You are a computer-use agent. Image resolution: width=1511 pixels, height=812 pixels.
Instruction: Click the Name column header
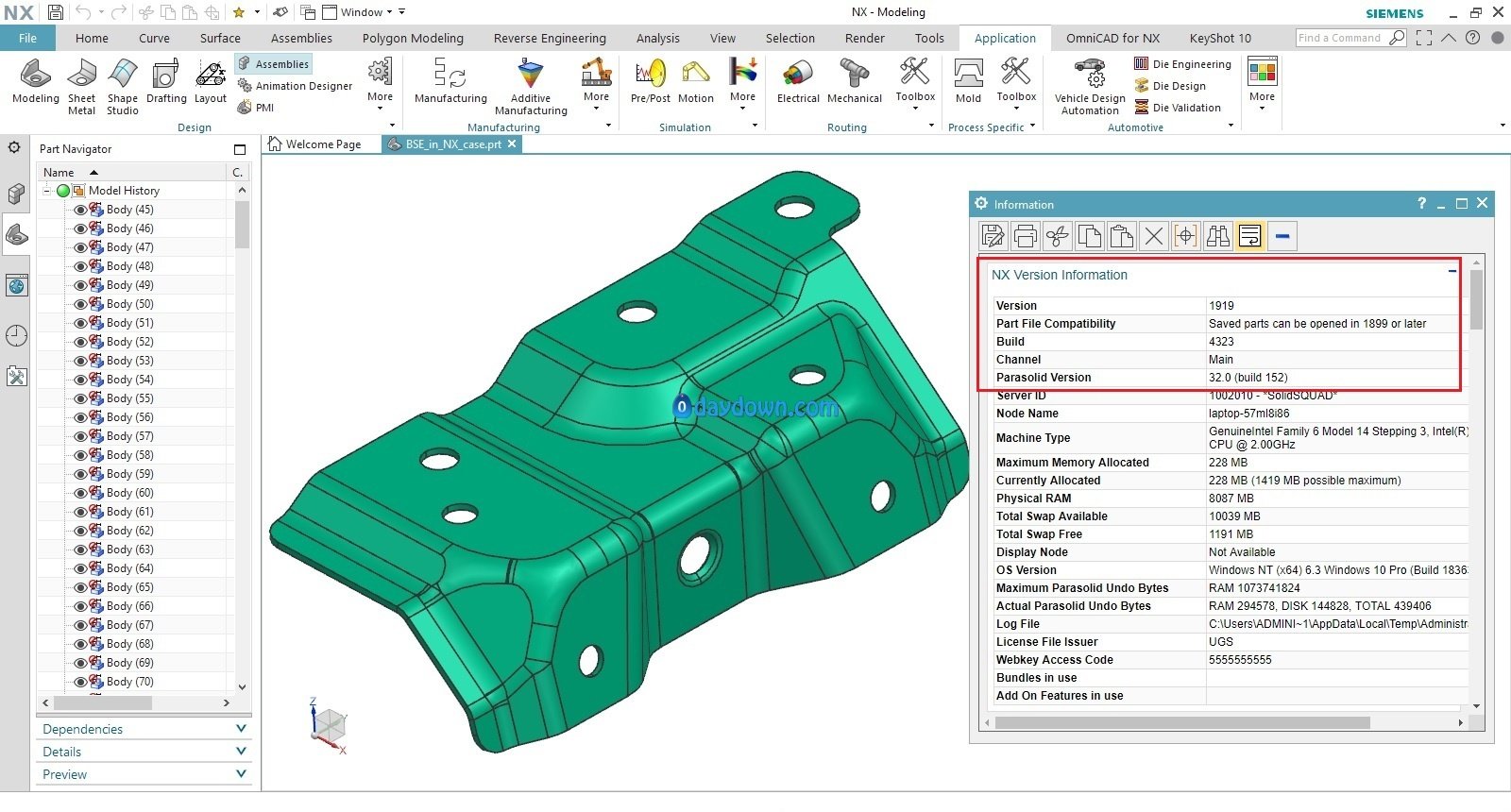click(132, 172)
